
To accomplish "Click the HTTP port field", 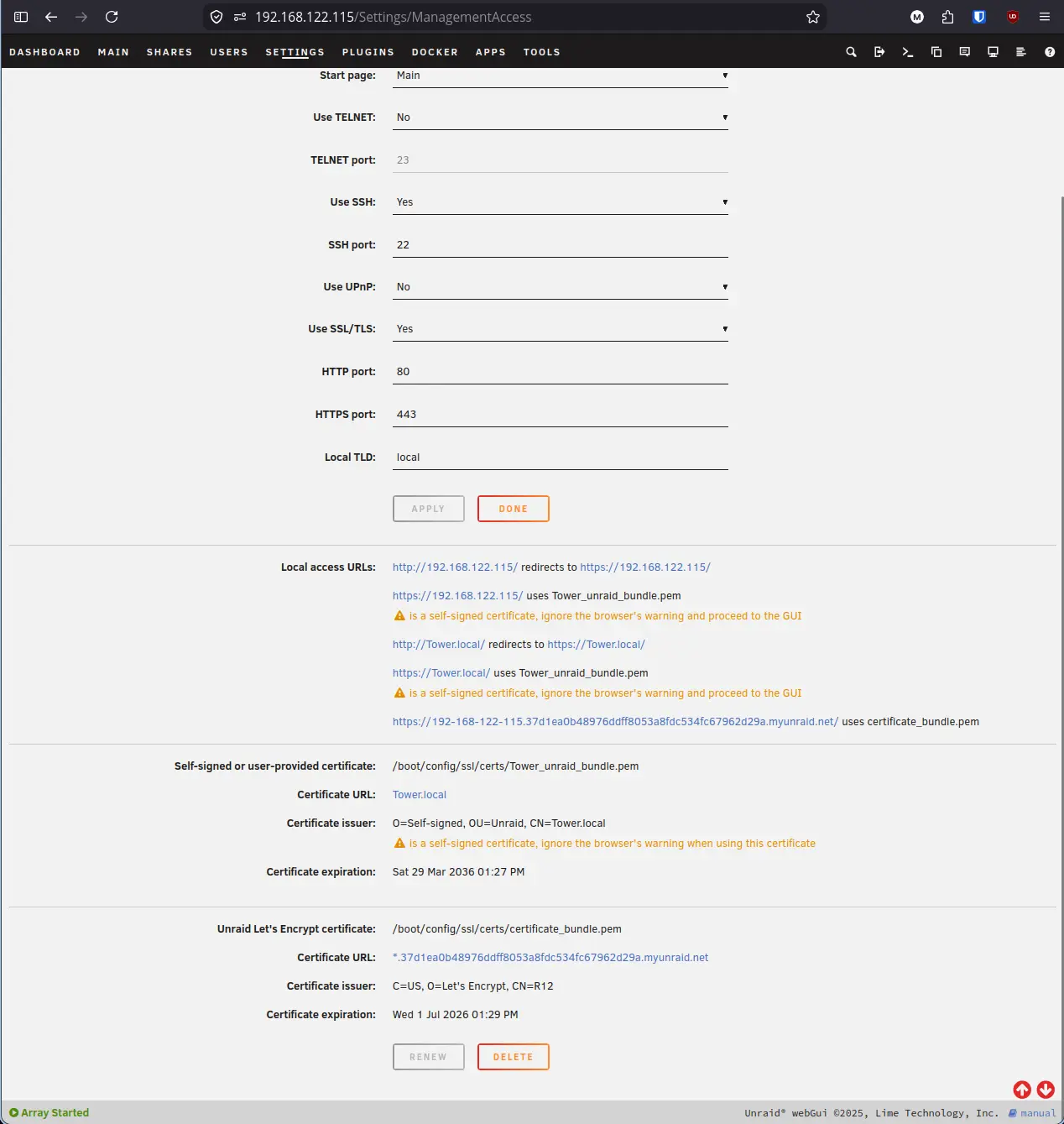I will click(561, 372).
